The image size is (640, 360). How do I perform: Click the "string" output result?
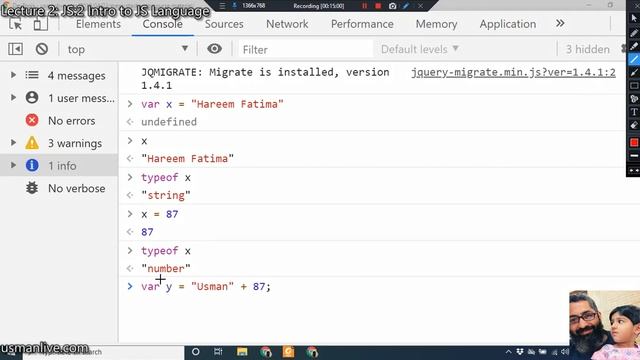tap(166, 195)
